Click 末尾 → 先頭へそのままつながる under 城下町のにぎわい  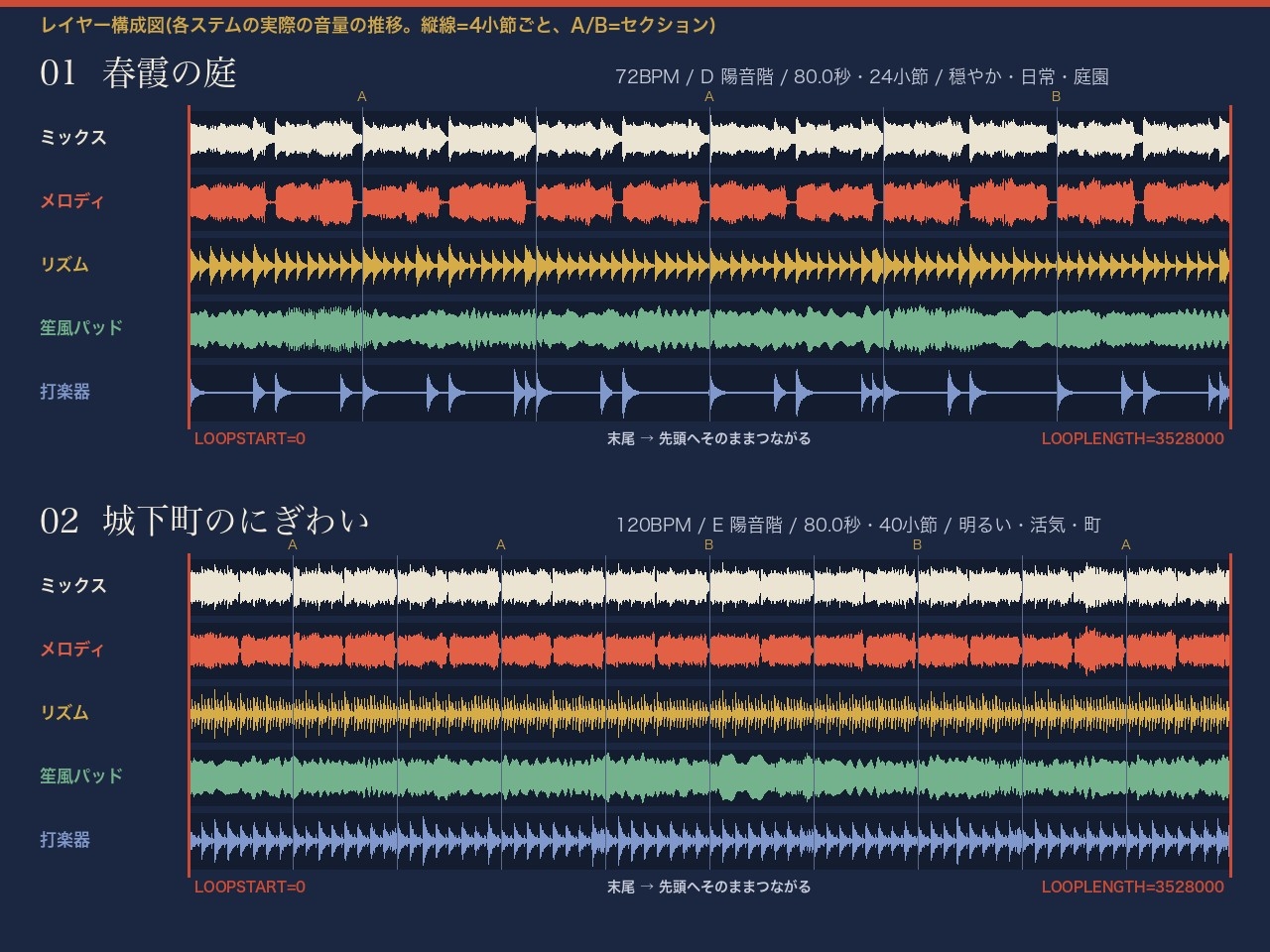click(x=708, y=887)
